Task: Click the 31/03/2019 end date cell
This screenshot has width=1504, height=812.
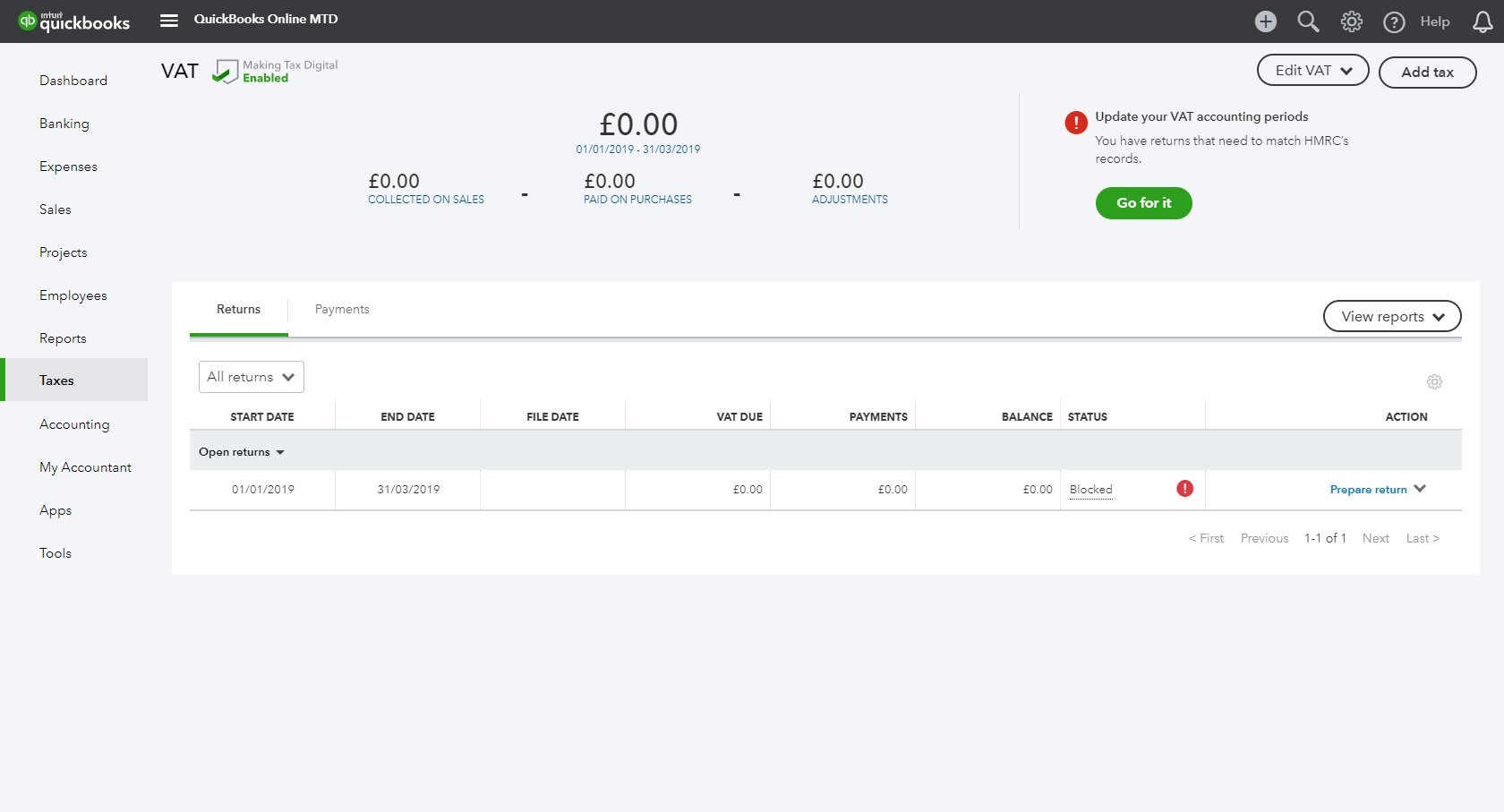Action: pos(409,490)
